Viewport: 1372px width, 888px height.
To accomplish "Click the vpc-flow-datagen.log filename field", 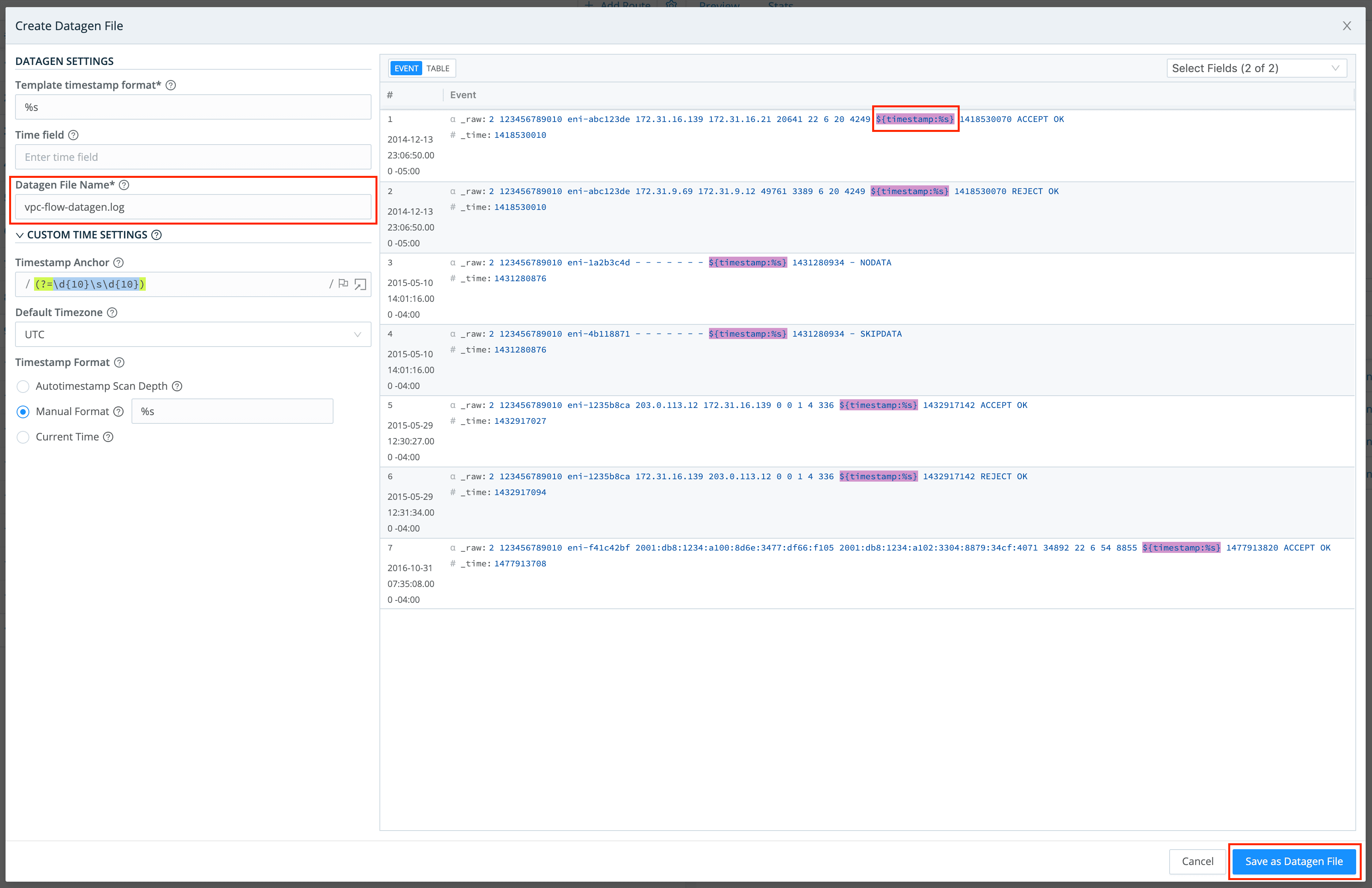I will (193, 206).
